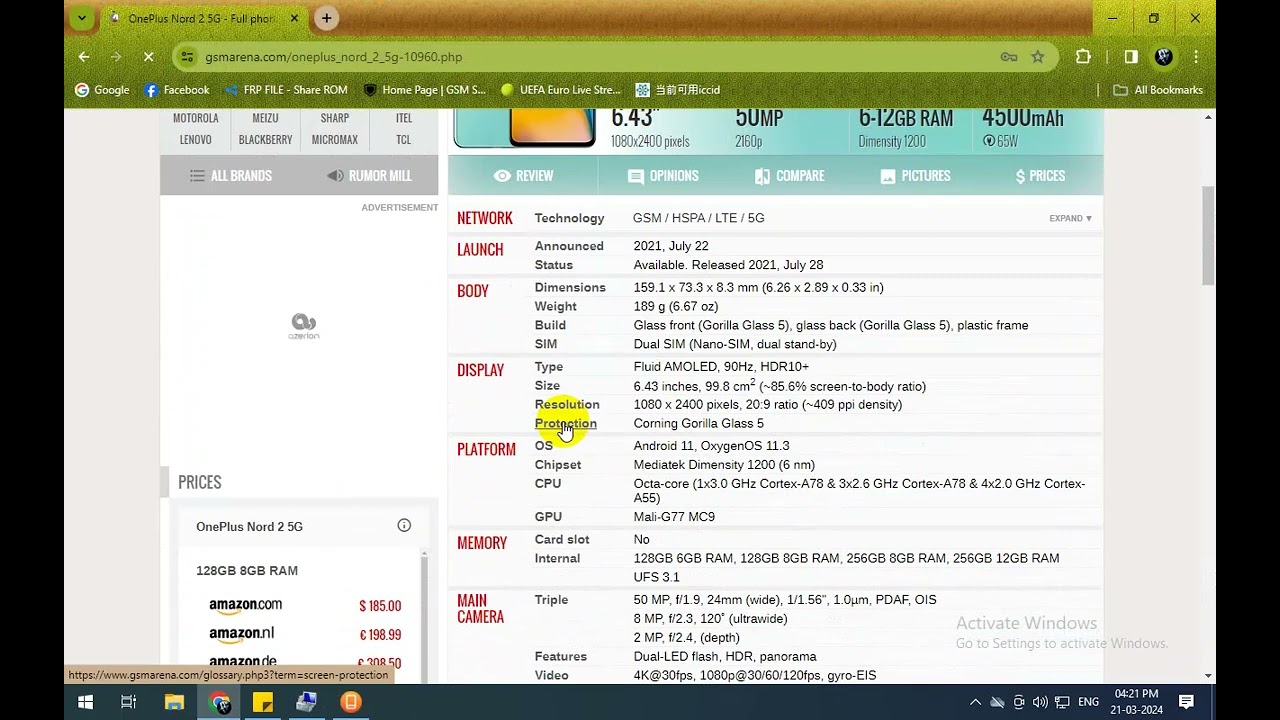The width and height of the screenshot is (1280, 720).
Task: Open Chrome extensions puzzle icon
Action: click(x=1083, y=57)
